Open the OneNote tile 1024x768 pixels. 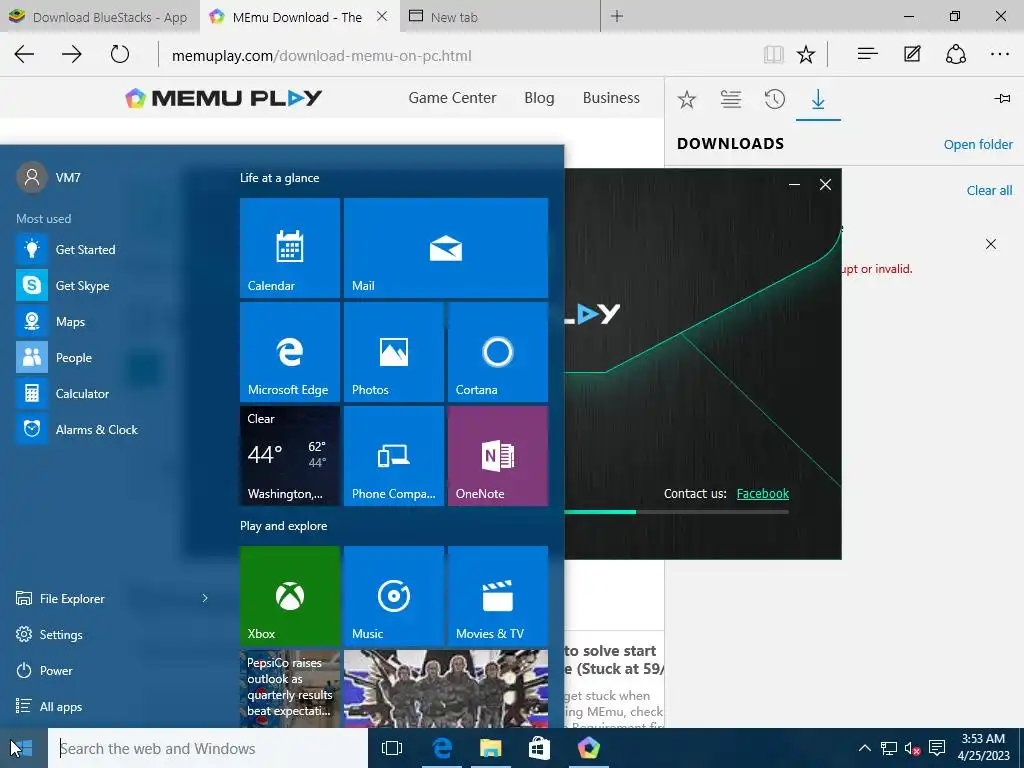pyautogui.click(x=498, y=456)
